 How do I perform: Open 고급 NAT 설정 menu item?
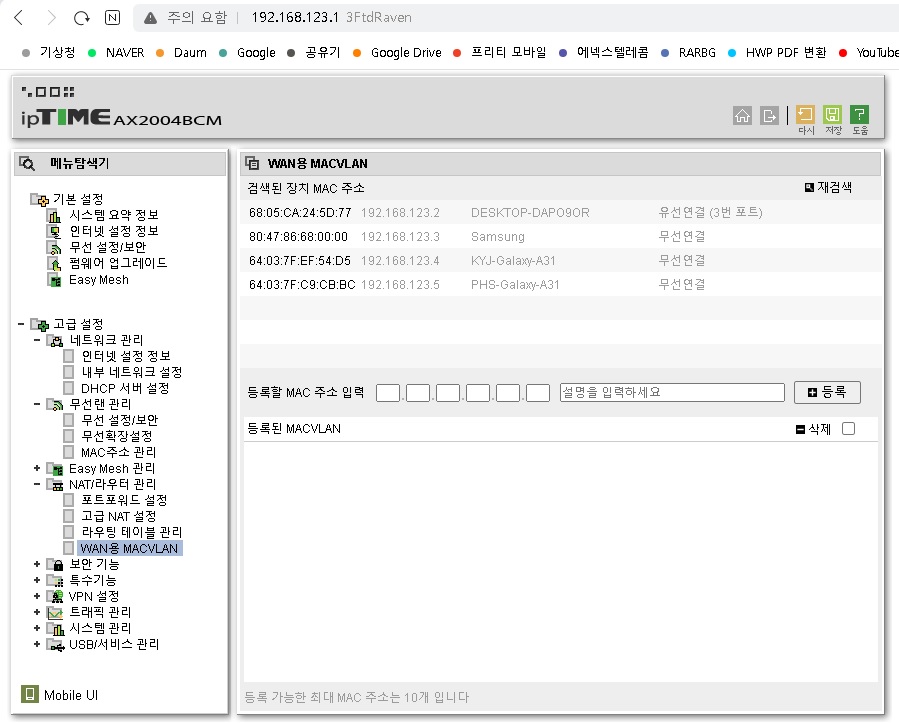coord(119,516)
